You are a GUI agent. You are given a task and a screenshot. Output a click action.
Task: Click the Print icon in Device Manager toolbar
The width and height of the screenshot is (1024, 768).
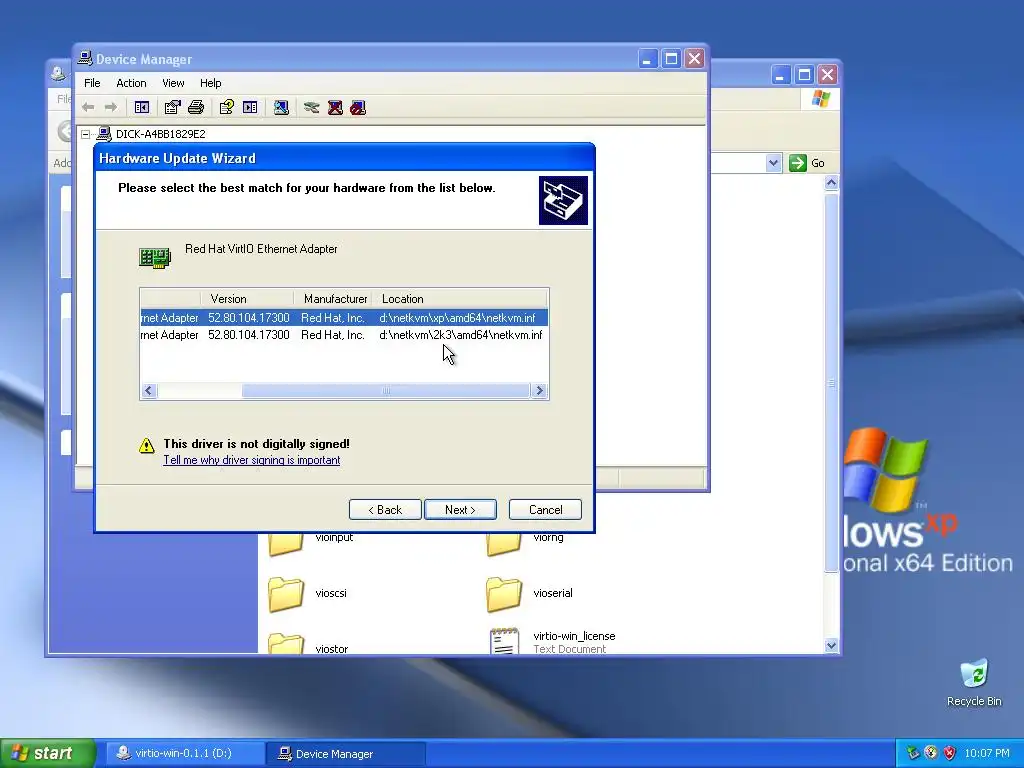(196, 108)
